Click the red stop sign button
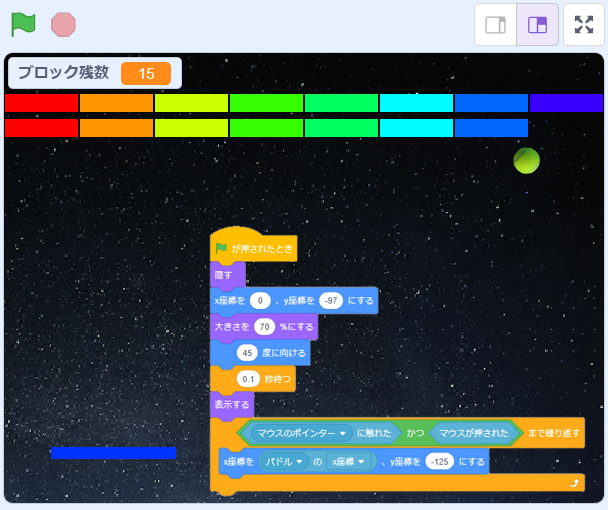Viewport: 608px width, 510px height. (63, 24)
